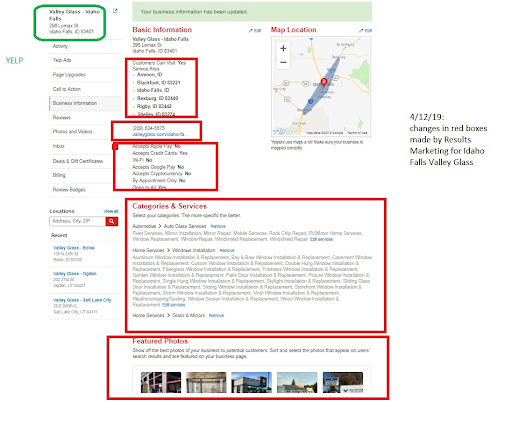Edit services for Auto Glass Services
Viewport: 512px width, 422px height.
tap(321, 239)
